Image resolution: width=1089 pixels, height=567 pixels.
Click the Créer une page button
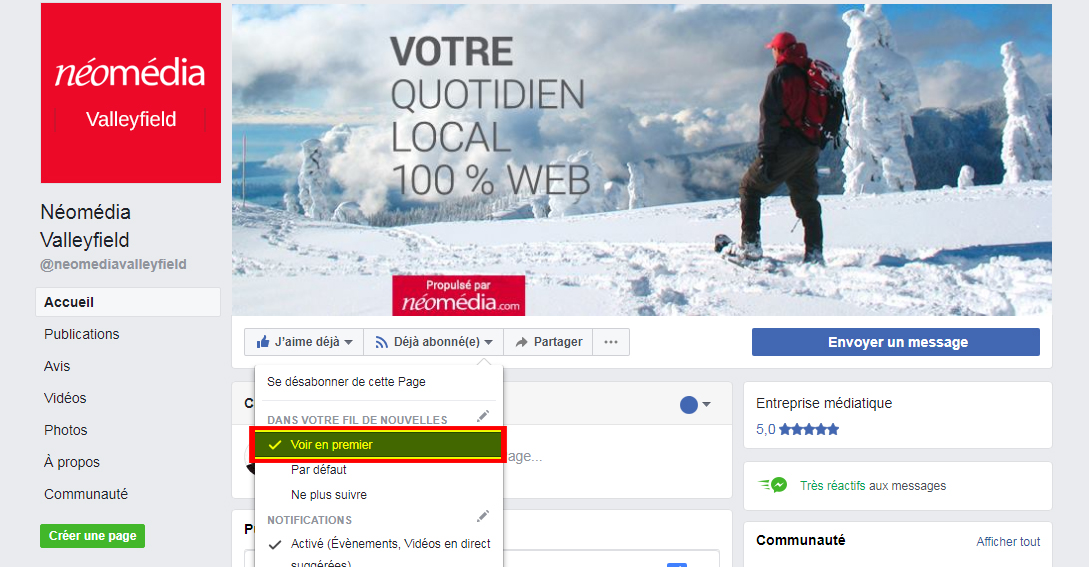pyautogui.click(x=92, y=536)
